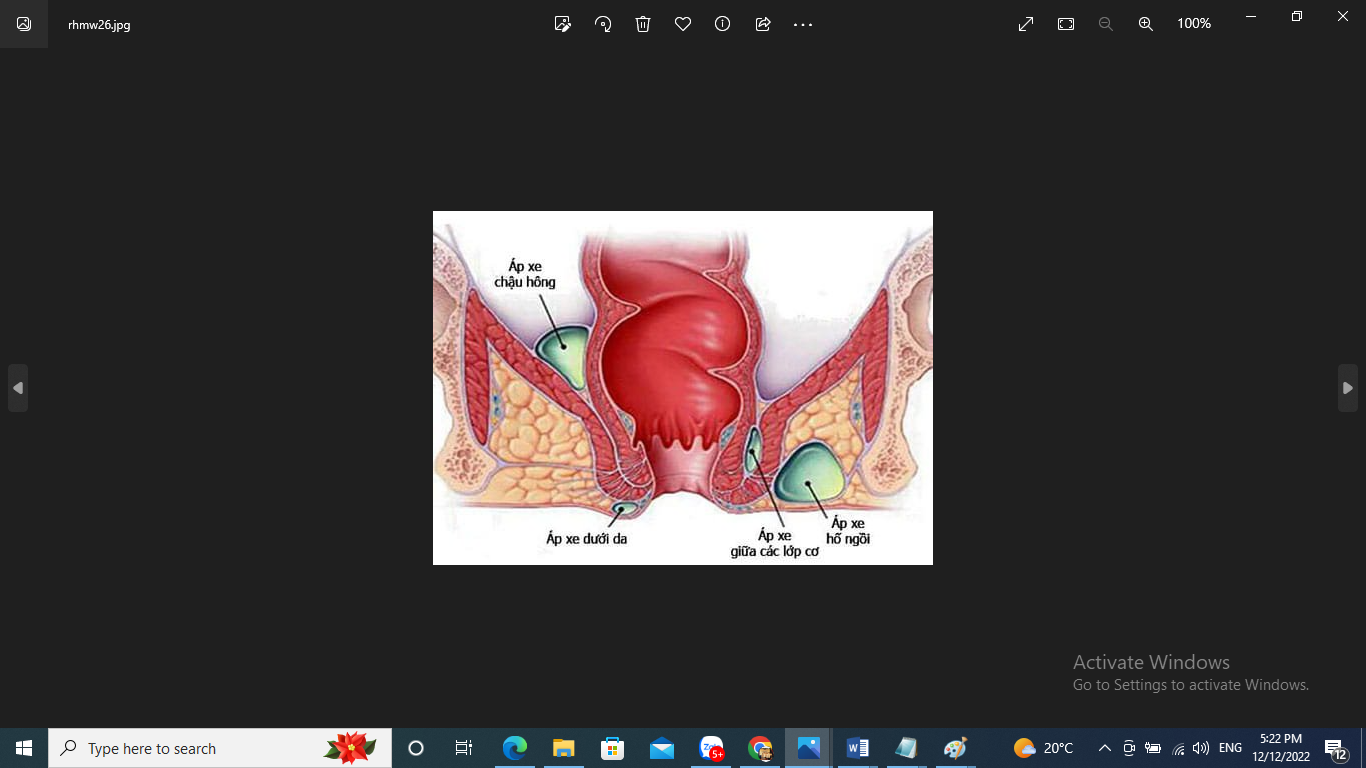Screen dimensions: 1366x768
Task: Delete the photo with the trash icon
Action: 643,24
